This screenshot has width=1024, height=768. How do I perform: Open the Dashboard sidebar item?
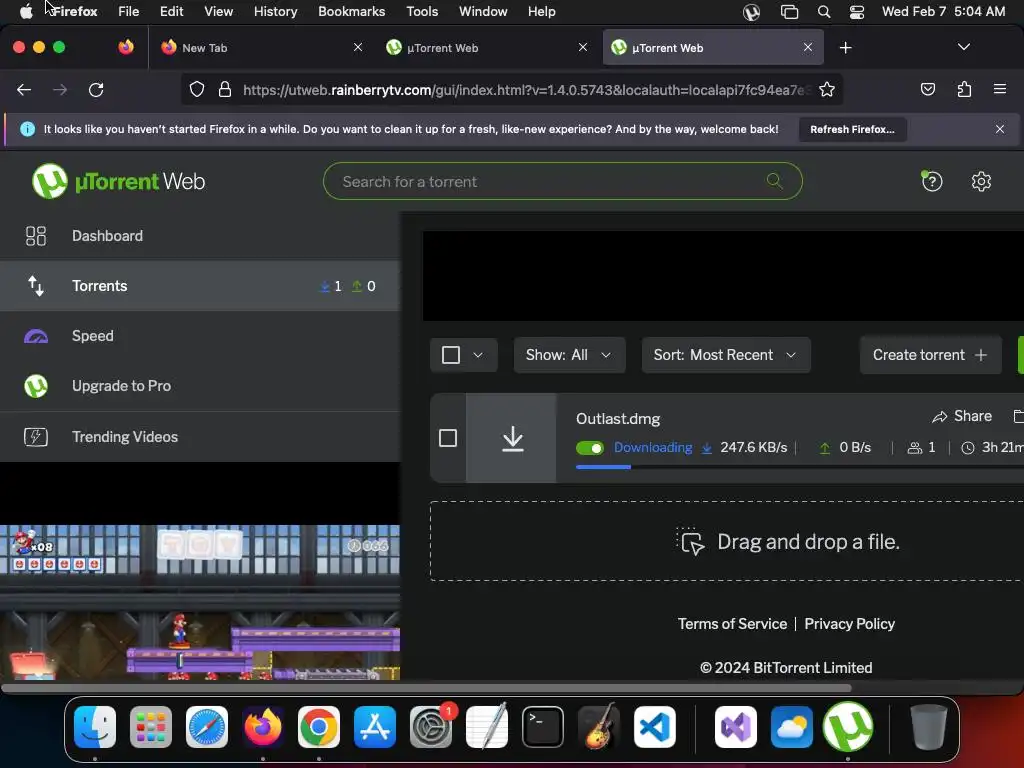(x=200, y=236)
